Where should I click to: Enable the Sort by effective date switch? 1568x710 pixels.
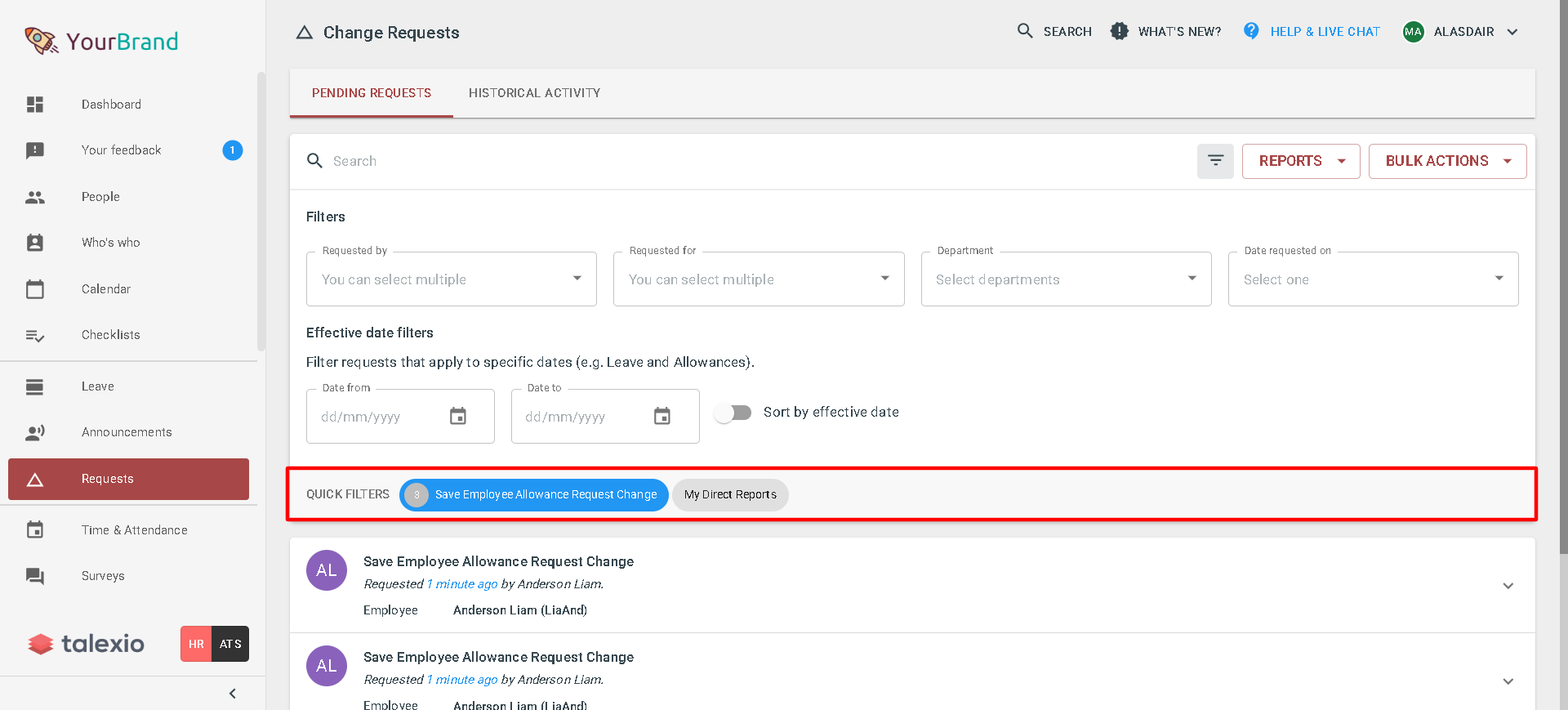[x=733, y=413]
